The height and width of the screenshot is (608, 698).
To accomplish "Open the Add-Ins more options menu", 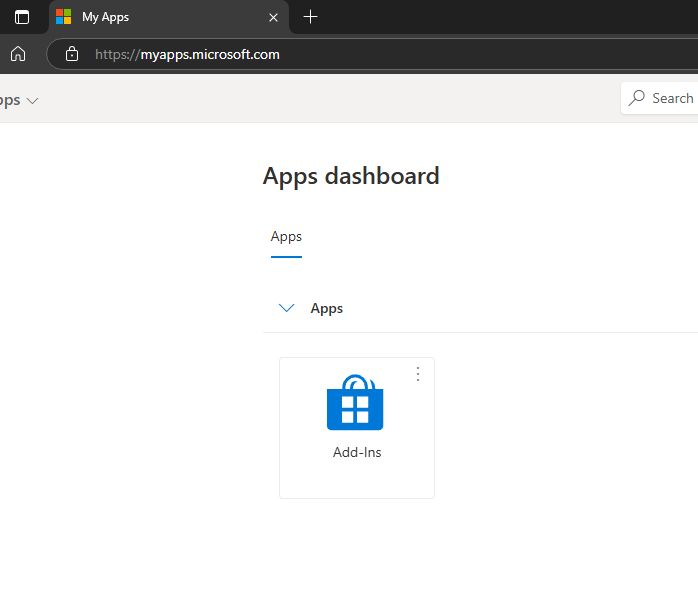I will pos(418,374).
